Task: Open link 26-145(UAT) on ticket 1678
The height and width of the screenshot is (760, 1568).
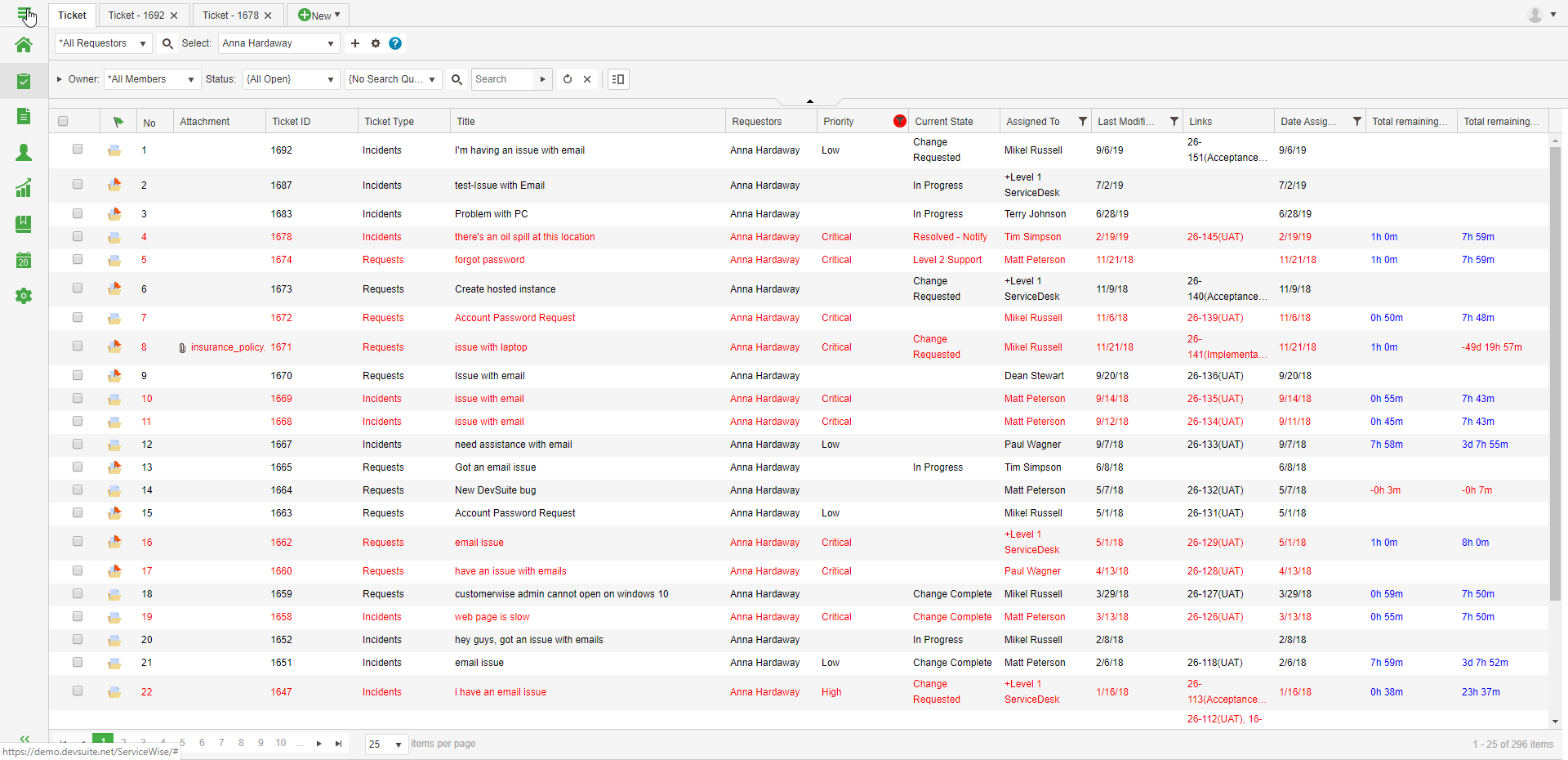Action: coord(1215,237)
